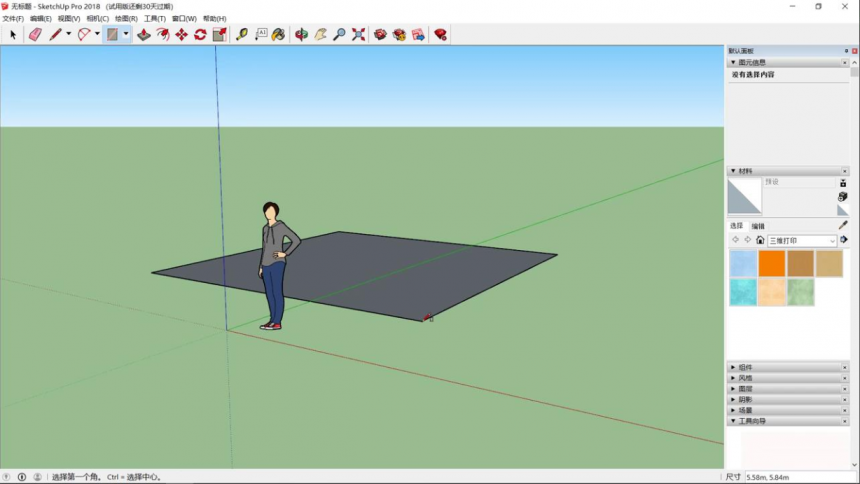
Task: Pick the orange material swatch
Action: click(772, 263)
